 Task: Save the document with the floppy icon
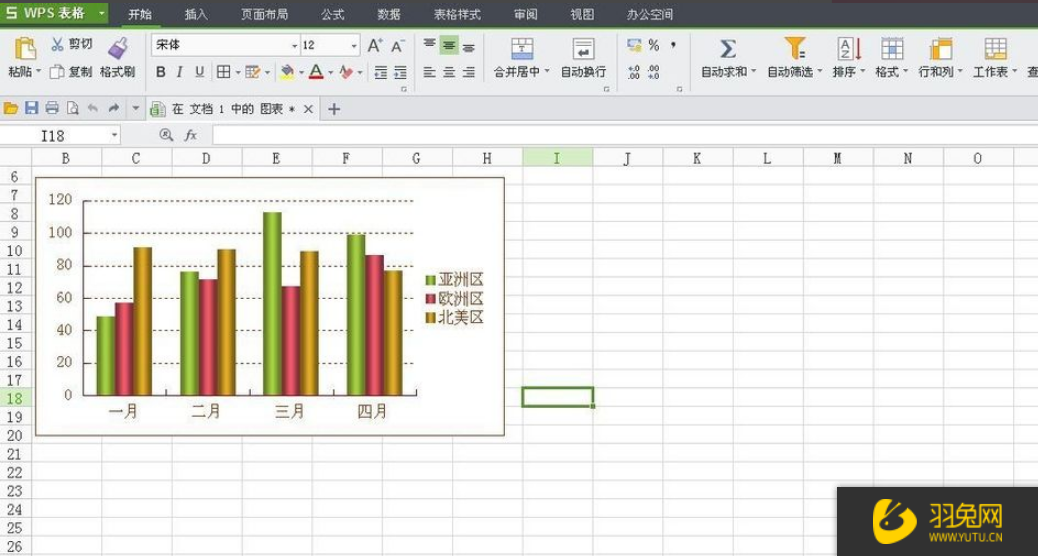coord(31,108)
